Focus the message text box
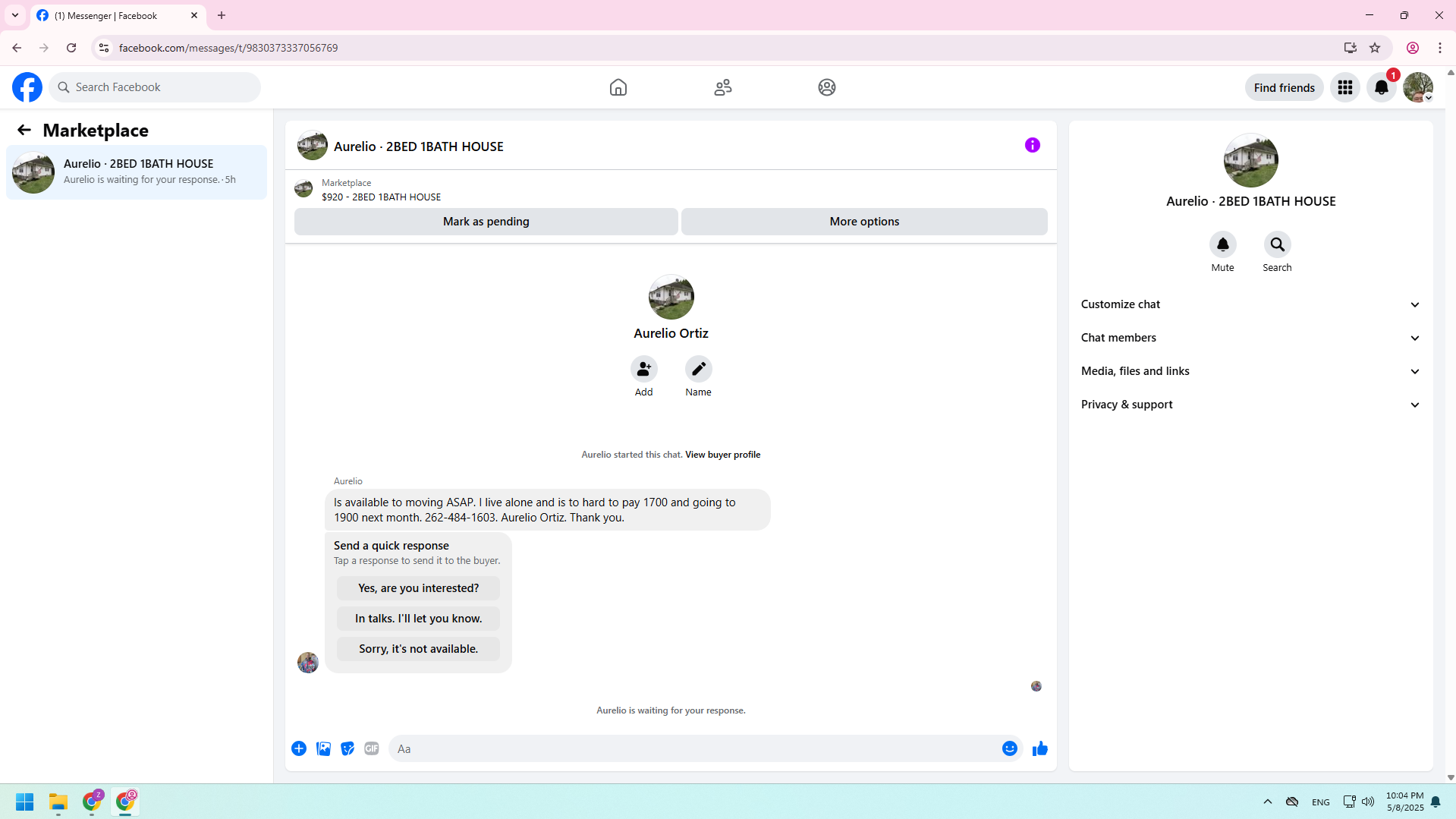 click(695, 748)
